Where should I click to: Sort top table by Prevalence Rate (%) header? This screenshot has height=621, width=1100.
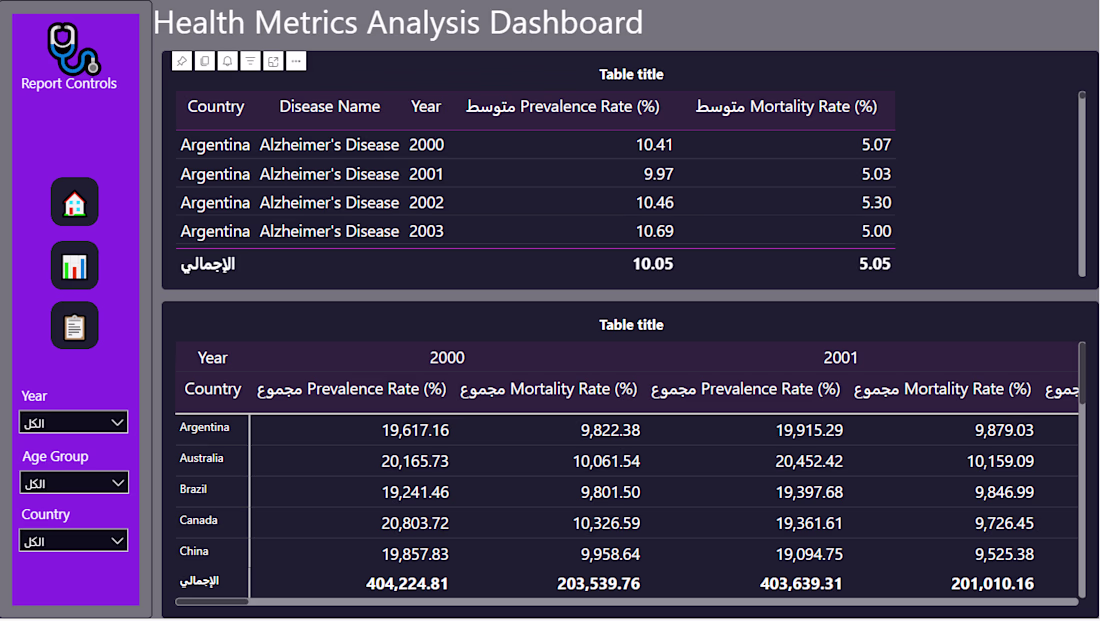563,107
